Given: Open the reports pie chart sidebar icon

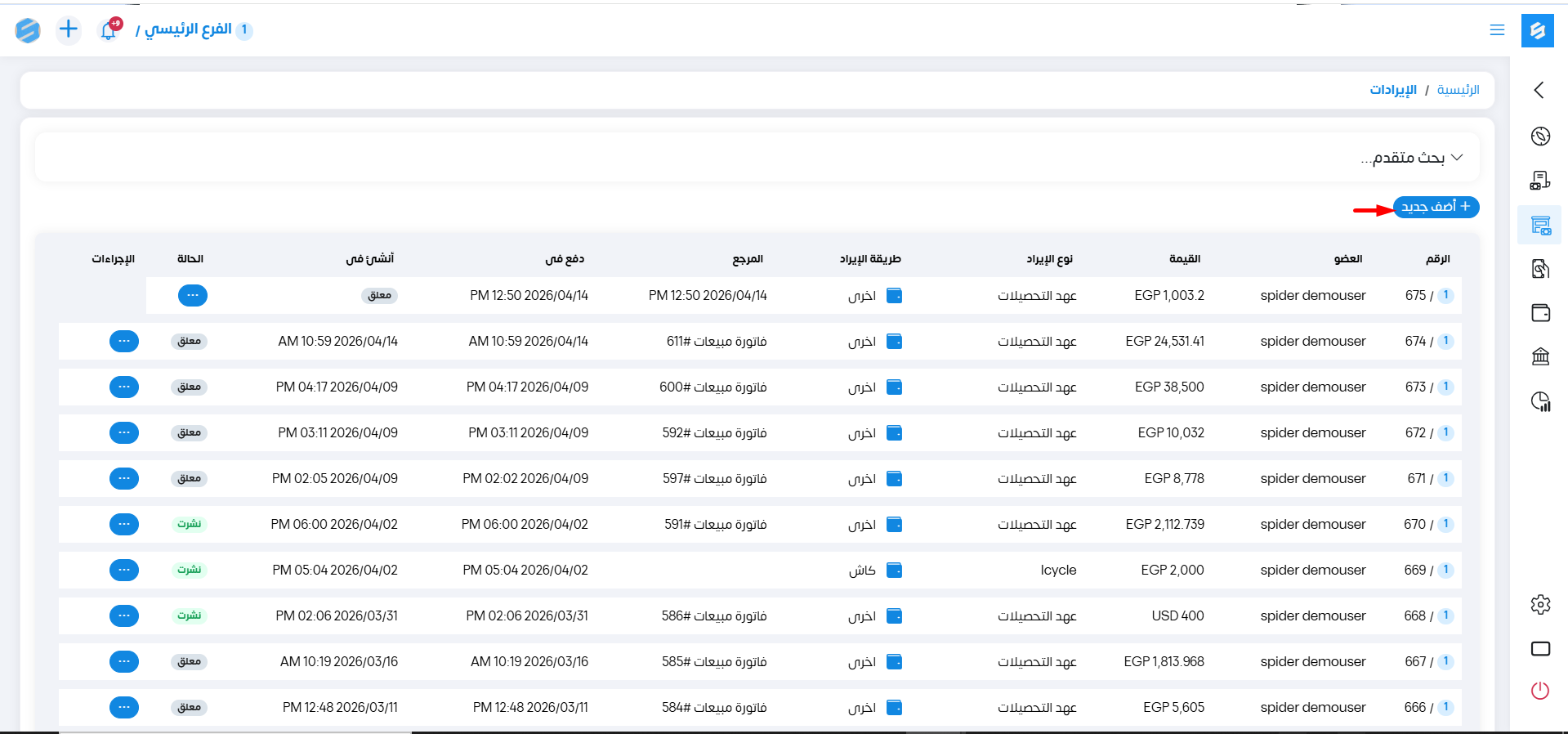Looking at the screenshot, I should click(x=1540, y=401).
